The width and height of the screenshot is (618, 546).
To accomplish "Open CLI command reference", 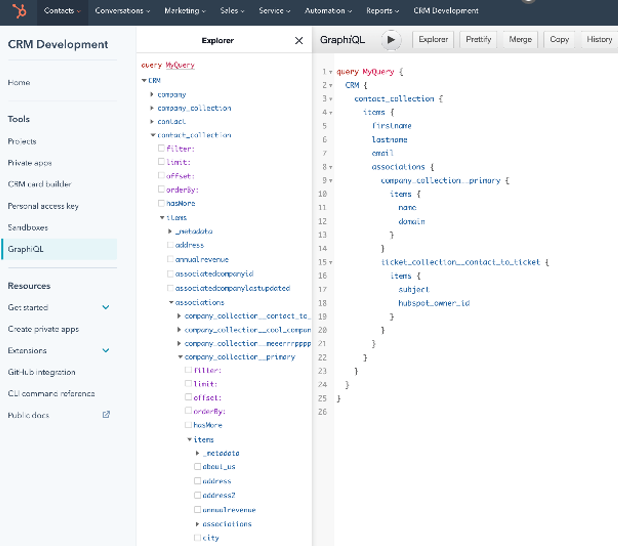I will tap(51, 393).
